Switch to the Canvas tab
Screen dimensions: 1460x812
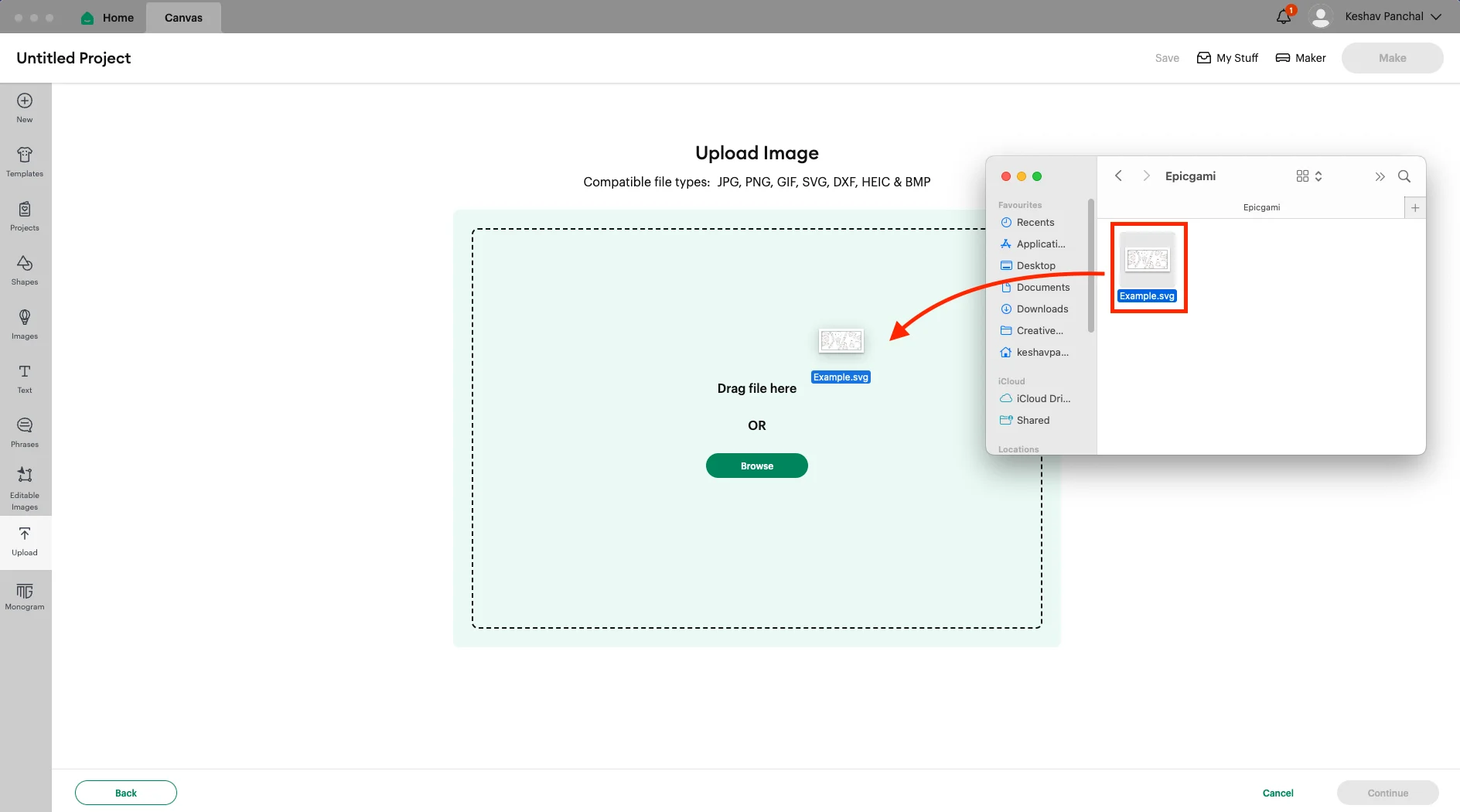[183, 17]
